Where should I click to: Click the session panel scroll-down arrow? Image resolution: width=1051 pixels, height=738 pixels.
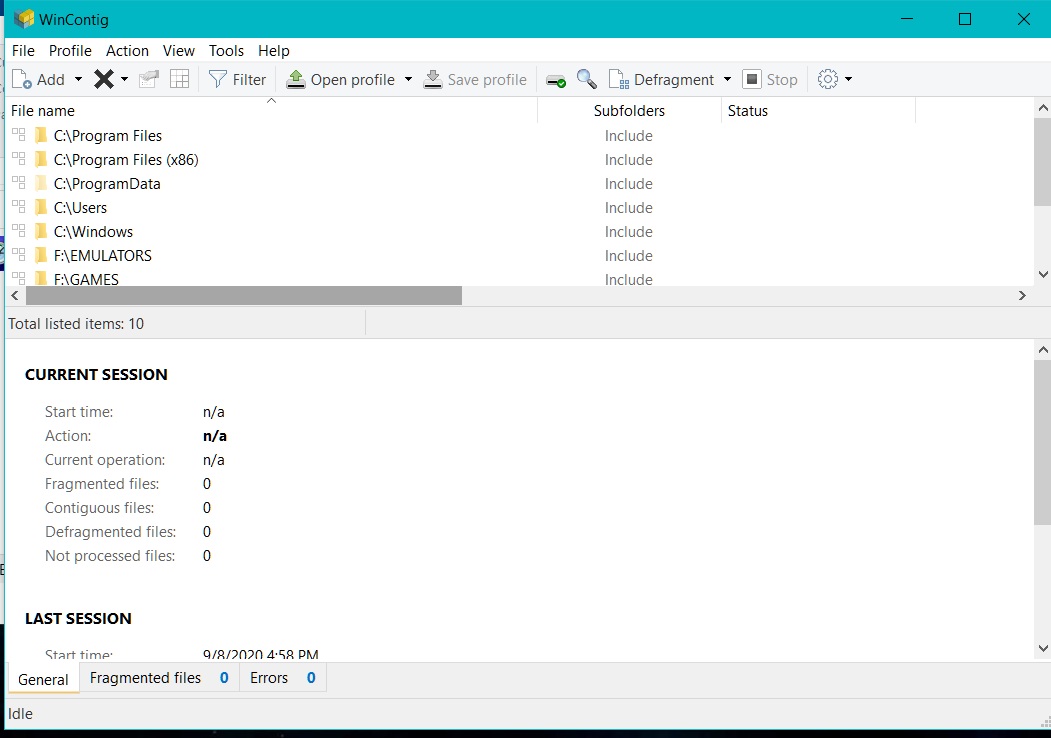1042,648
